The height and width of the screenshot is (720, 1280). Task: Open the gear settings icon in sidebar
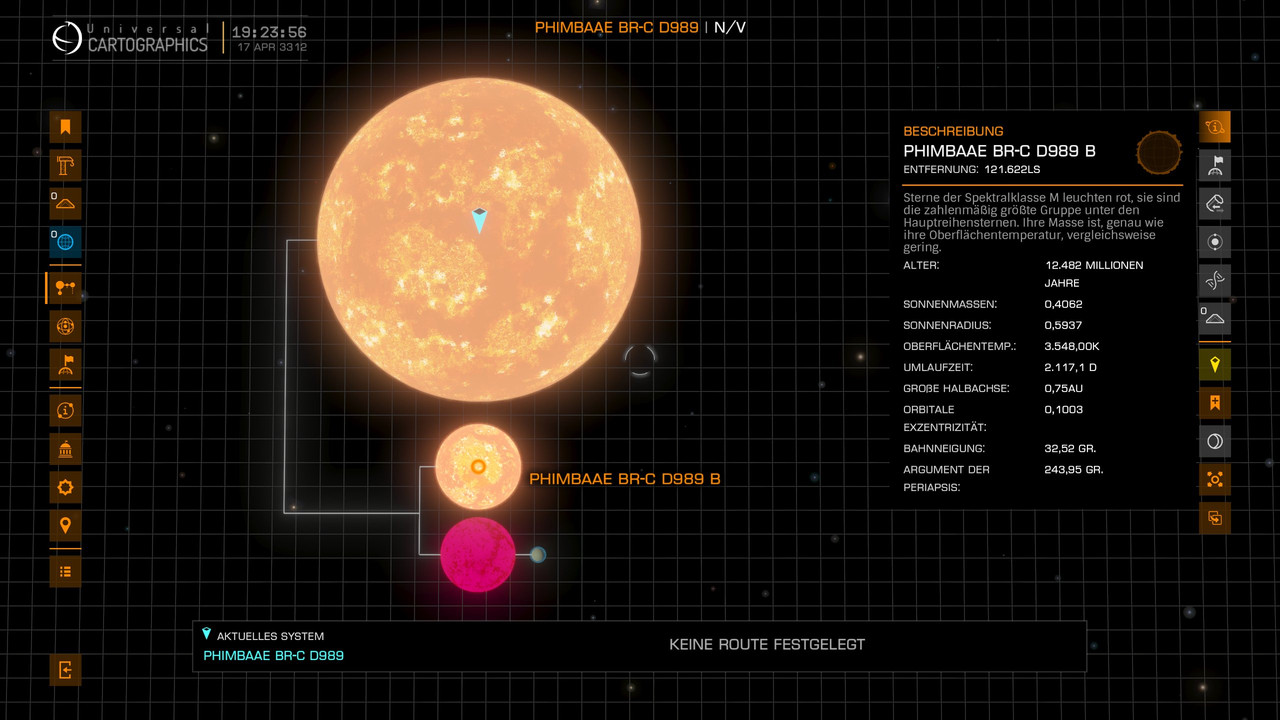point(65,487)
